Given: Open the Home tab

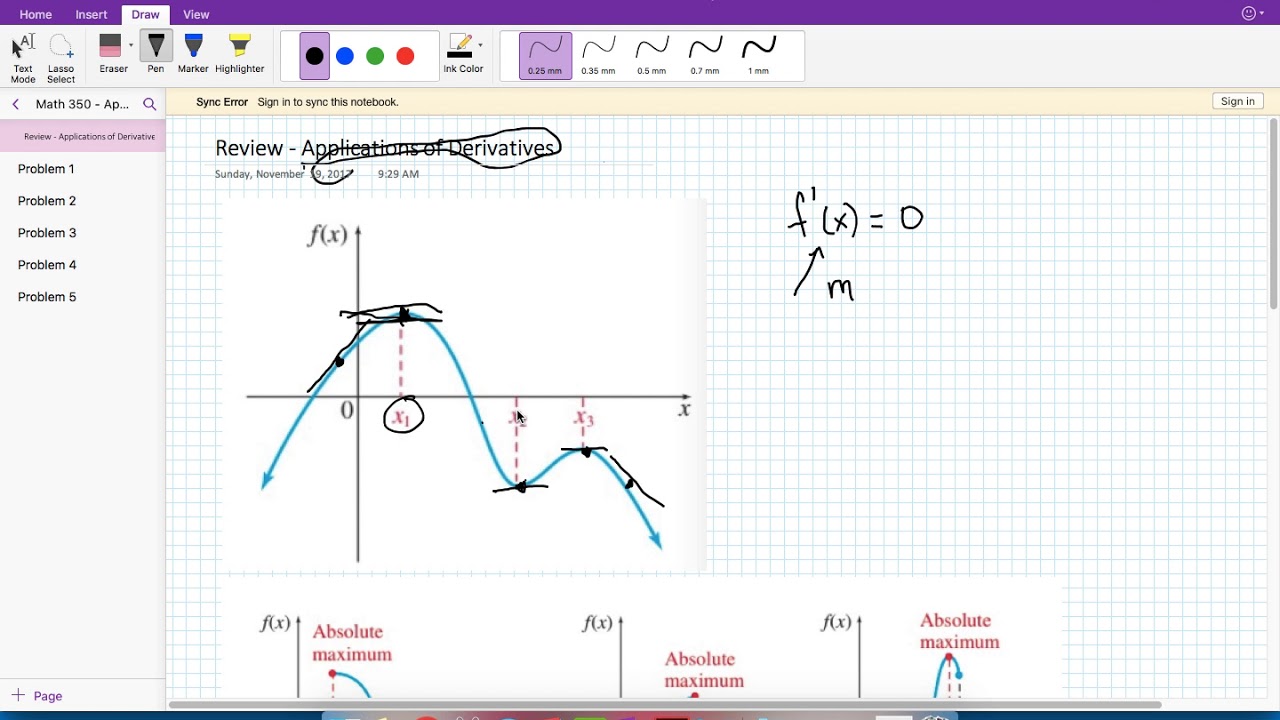Looking at the screenshot, I should [36, 14].
